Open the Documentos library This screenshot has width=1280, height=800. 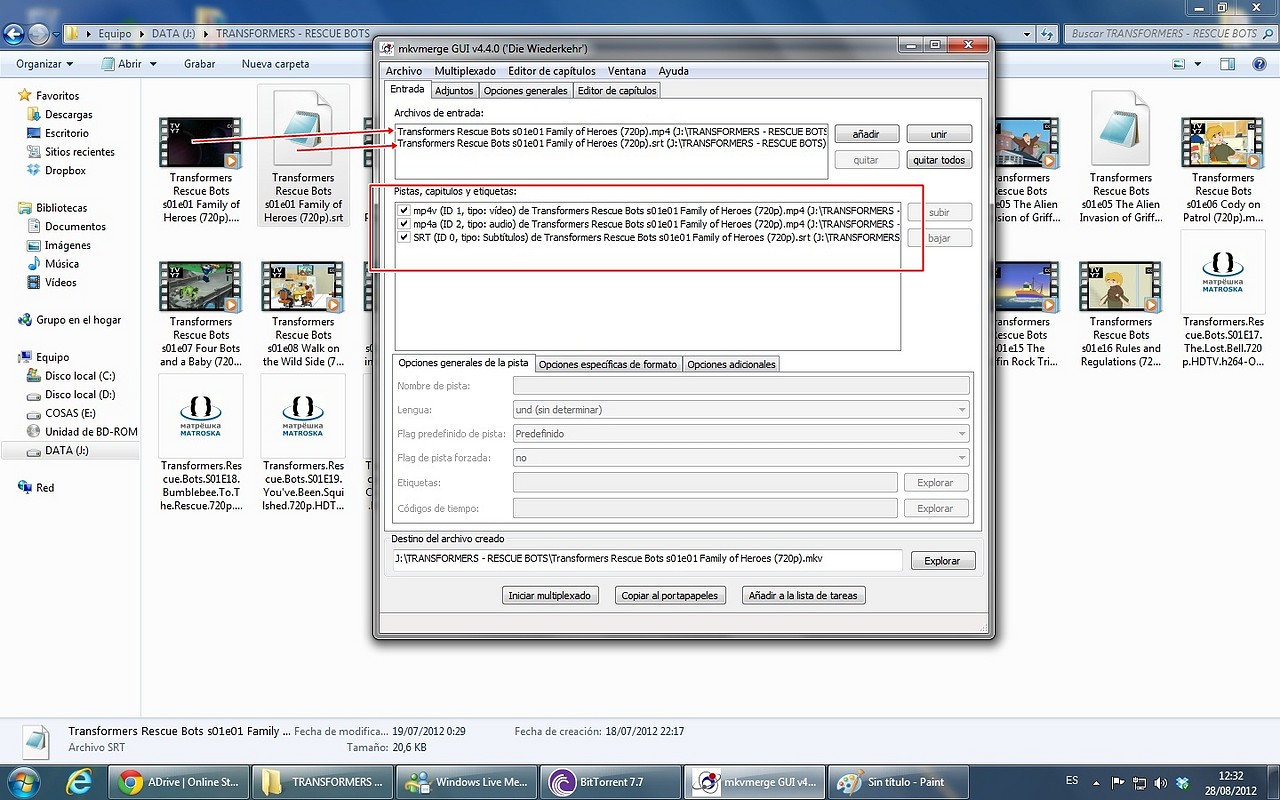click(75, 227)
